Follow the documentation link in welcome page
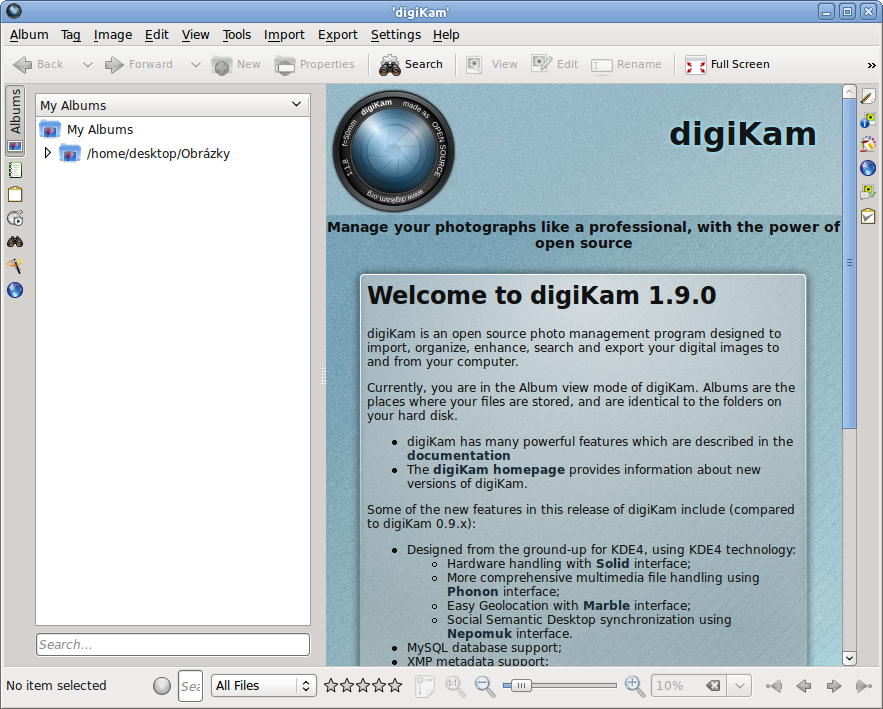883x709 pixels. pos(458,455)
